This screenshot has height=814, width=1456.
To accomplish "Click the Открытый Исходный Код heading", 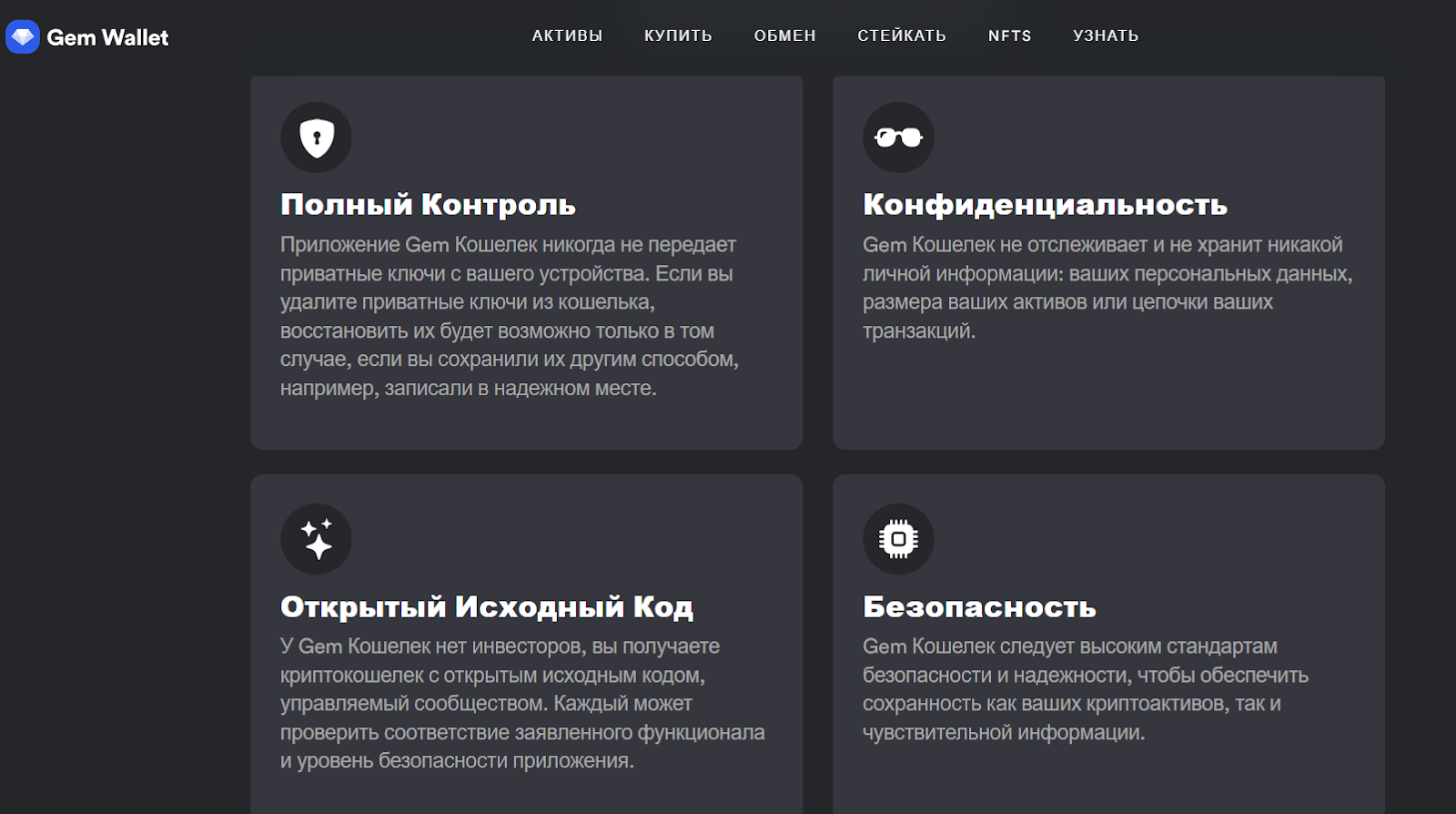I will point(487,606).
